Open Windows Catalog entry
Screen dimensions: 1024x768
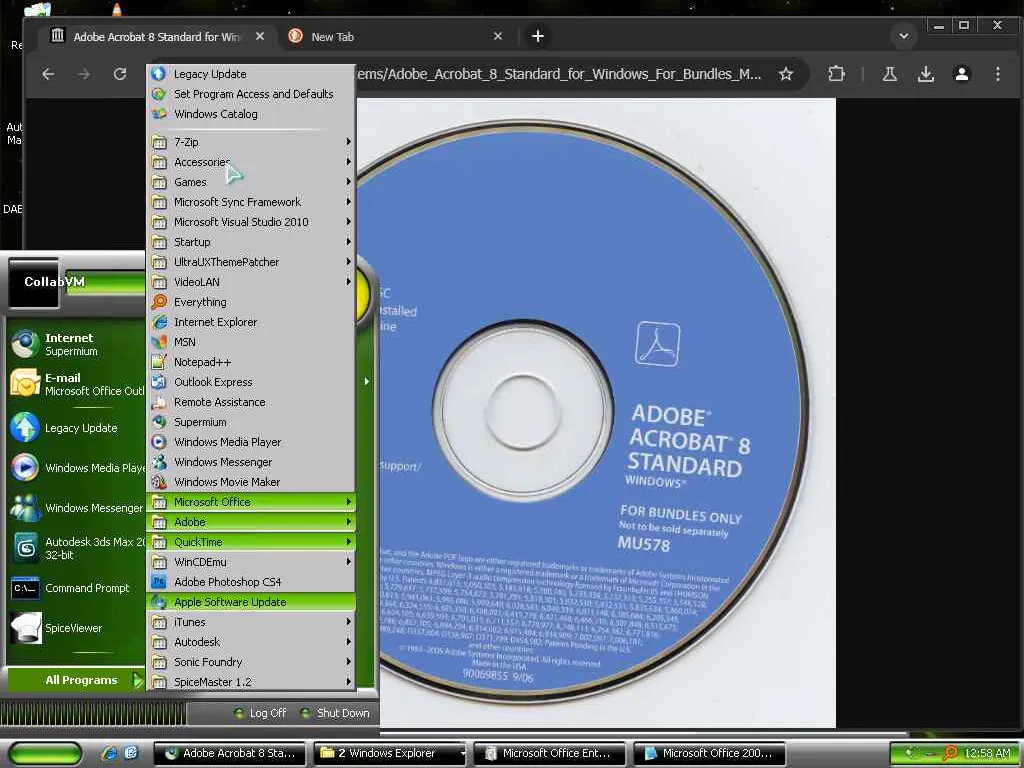(x=251, y=114)
